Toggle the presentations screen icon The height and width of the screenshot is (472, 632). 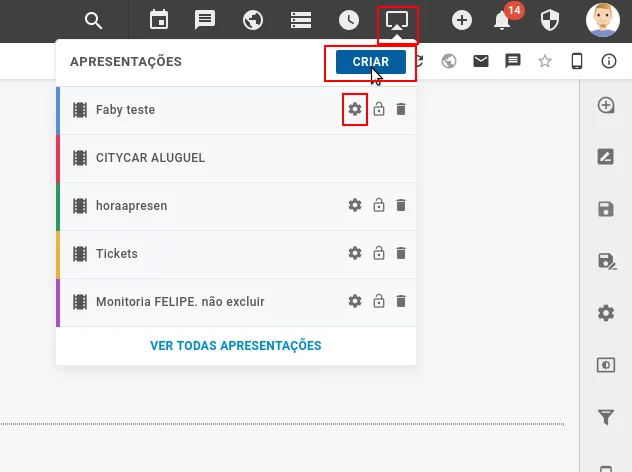tap(397, 20)
